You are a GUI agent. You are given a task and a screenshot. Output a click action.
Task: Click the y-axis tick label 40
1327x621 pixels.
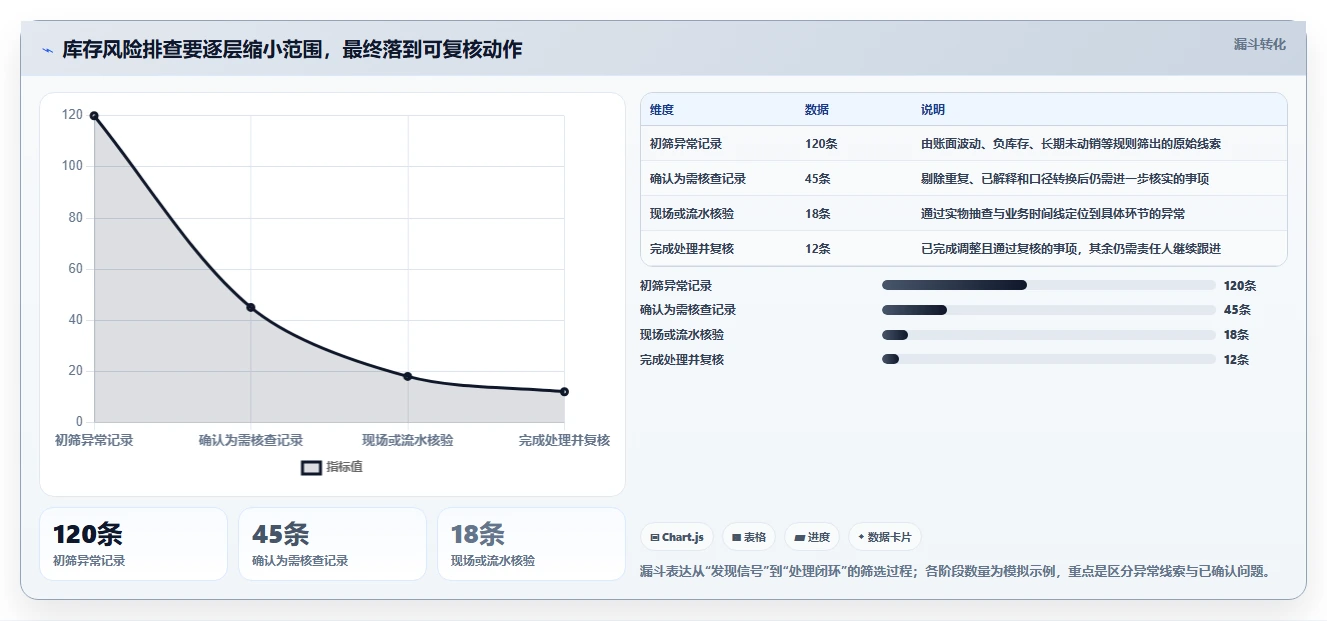coord(76,320)
